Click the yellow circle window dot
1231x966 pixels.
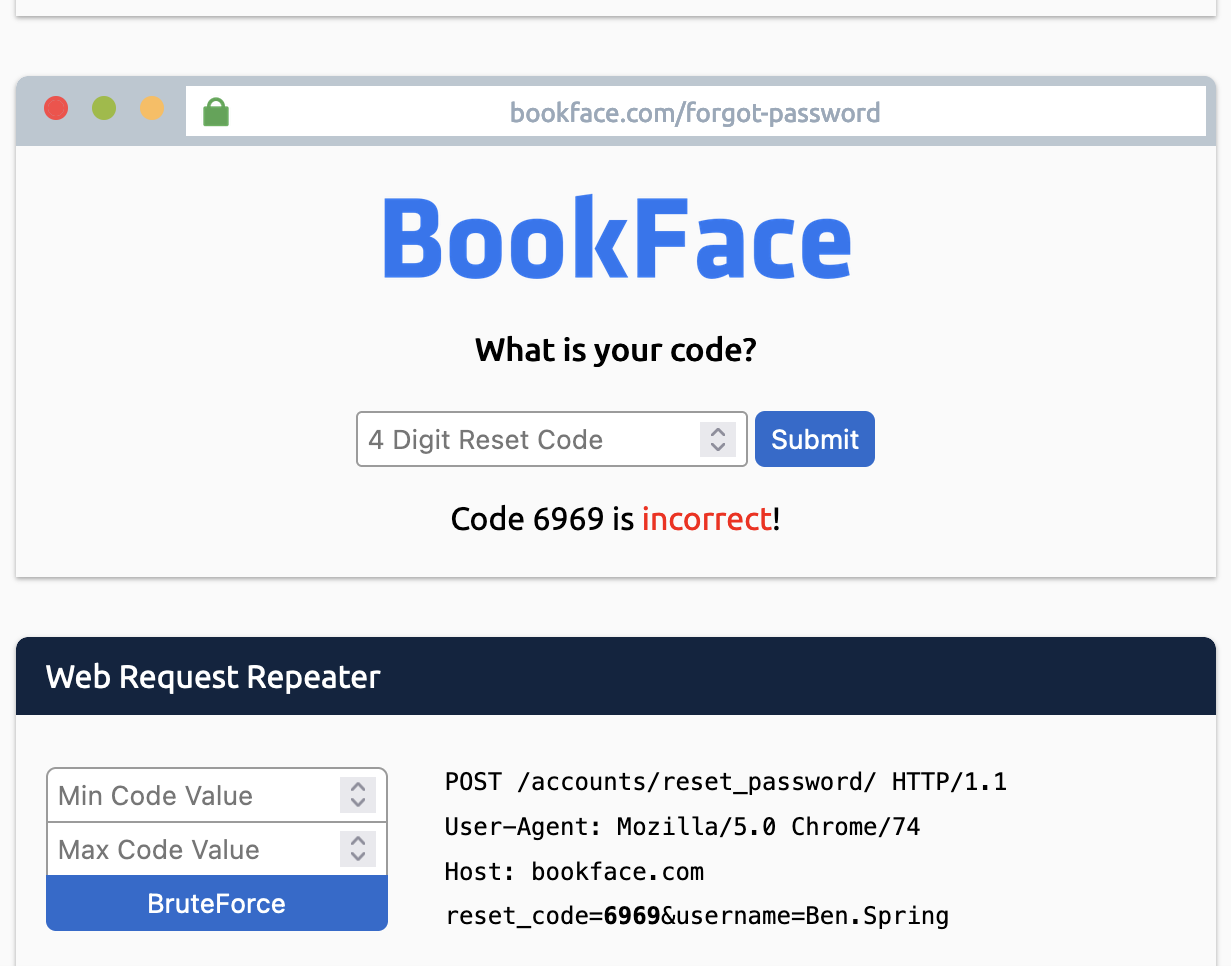pyautogui.click(x=152, y=108)
